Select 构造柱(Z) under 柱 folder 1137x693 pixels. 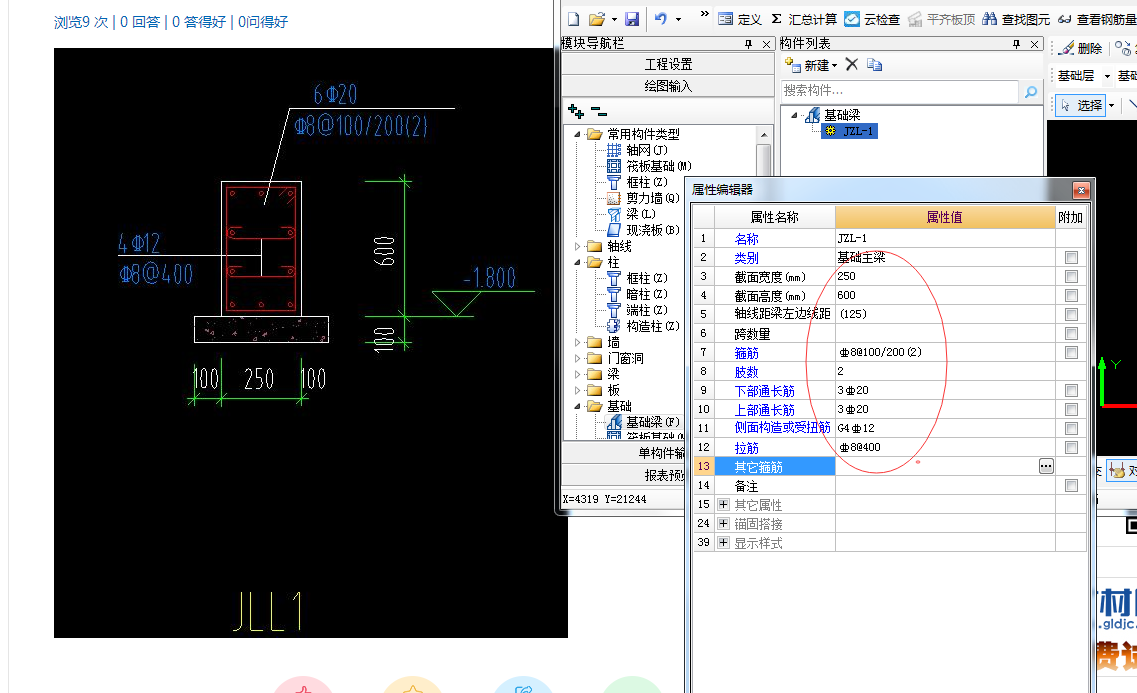tap(643, 325)
